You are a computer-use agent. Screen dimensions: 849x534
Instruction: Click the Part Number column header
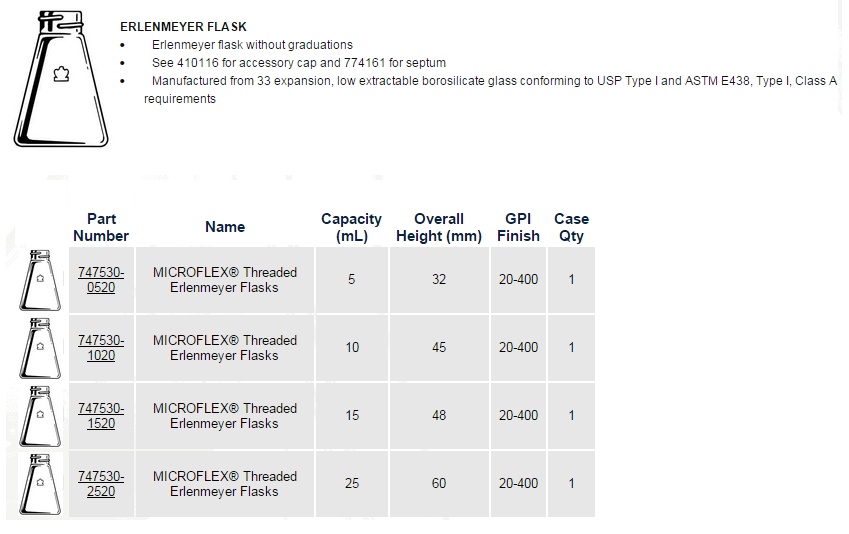click(101, 227)
